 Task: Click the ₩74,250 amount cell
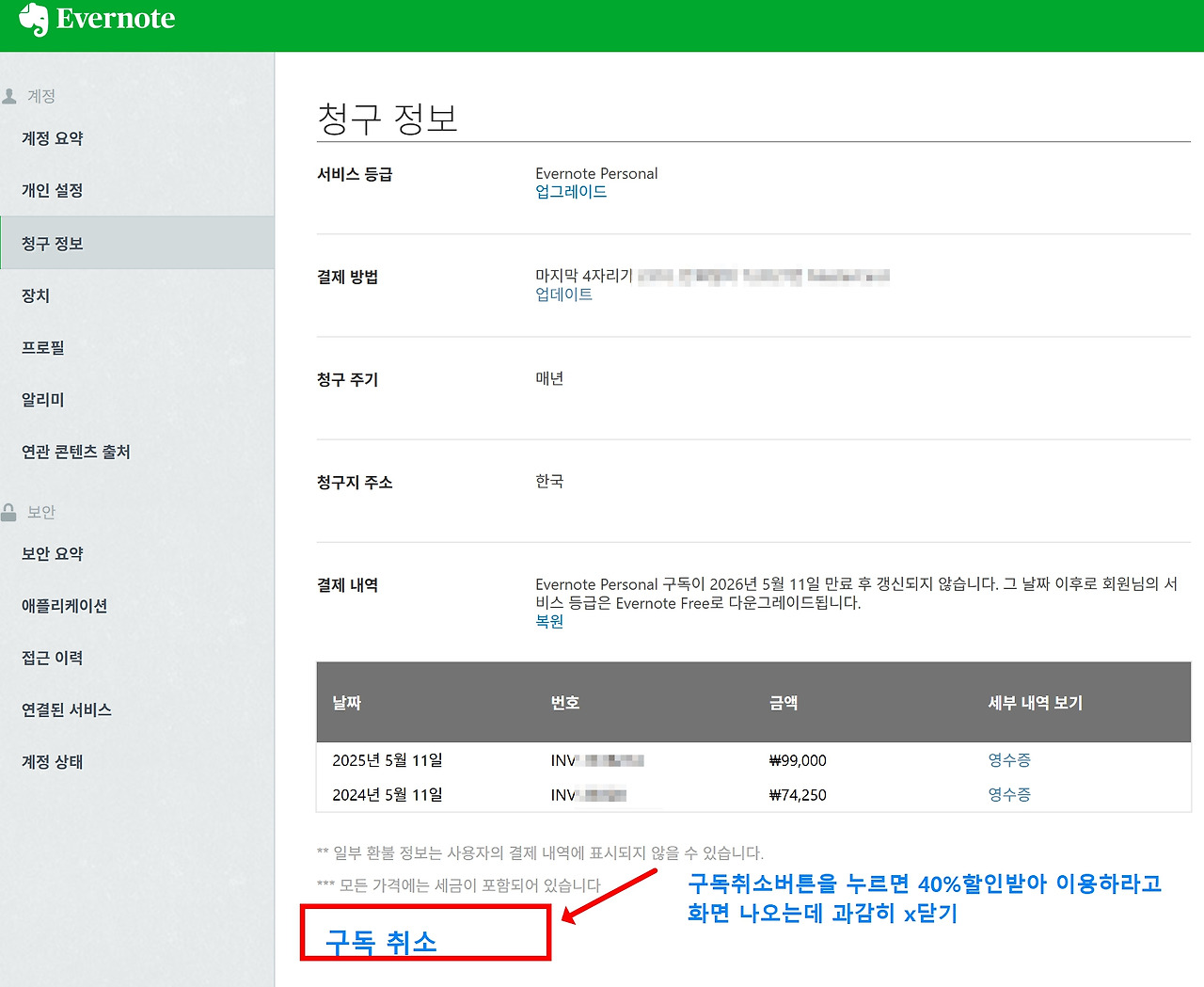(798, 795)
